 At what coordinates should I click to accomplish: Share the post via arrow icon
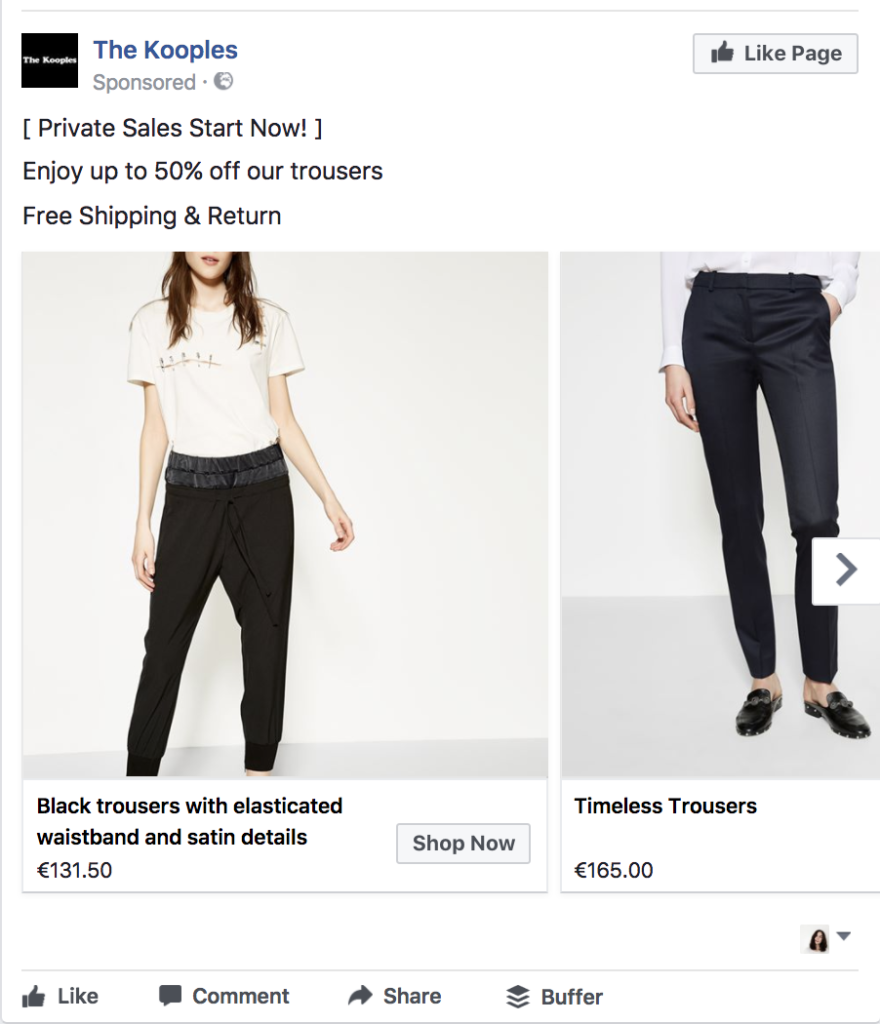pos(360,996)
